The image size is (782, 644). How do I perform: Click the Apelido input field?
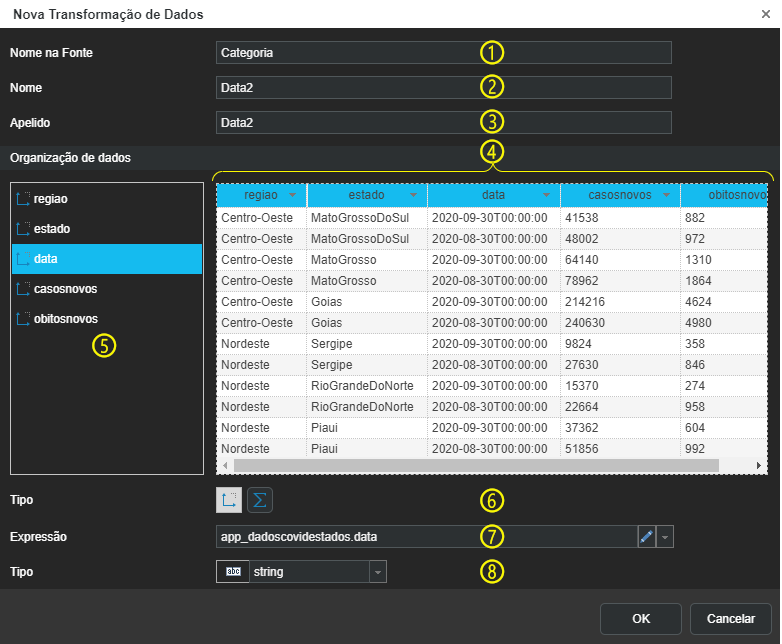point(444,123)
